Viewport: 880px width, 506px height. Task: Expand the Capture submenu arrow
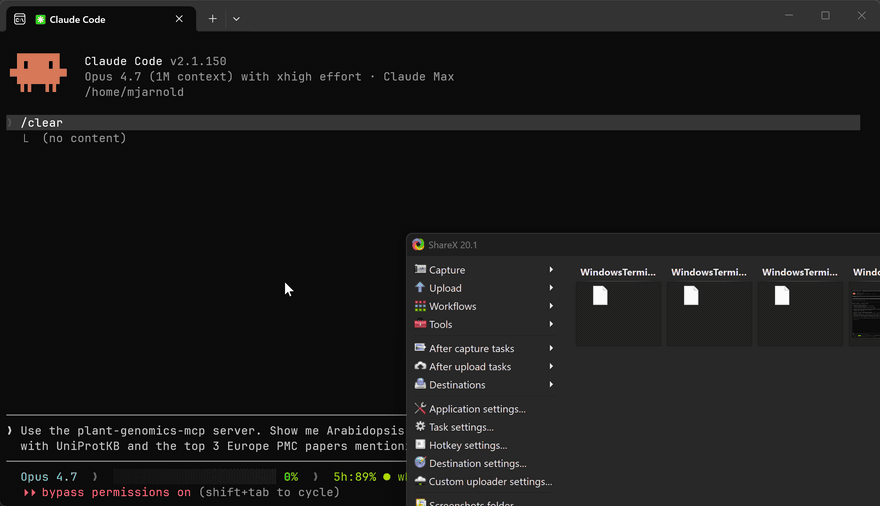[x=551, y=270]
